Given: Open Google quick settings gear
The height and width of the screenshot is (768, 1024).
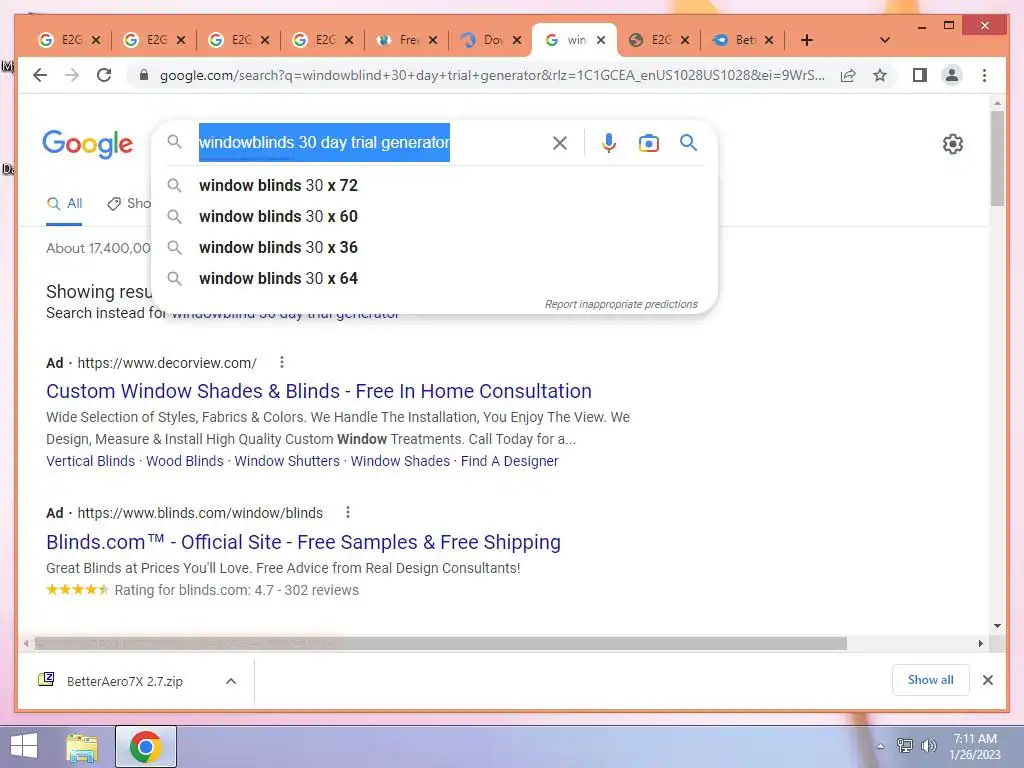Looking at the screenshot, I should pos(953,144).
